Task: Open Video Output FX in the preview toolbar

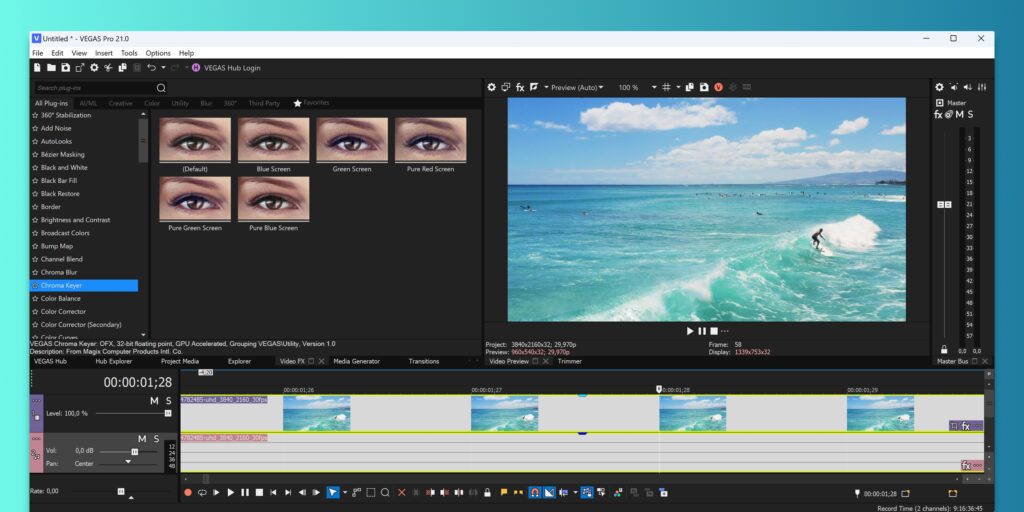Action: click(520, 88)
